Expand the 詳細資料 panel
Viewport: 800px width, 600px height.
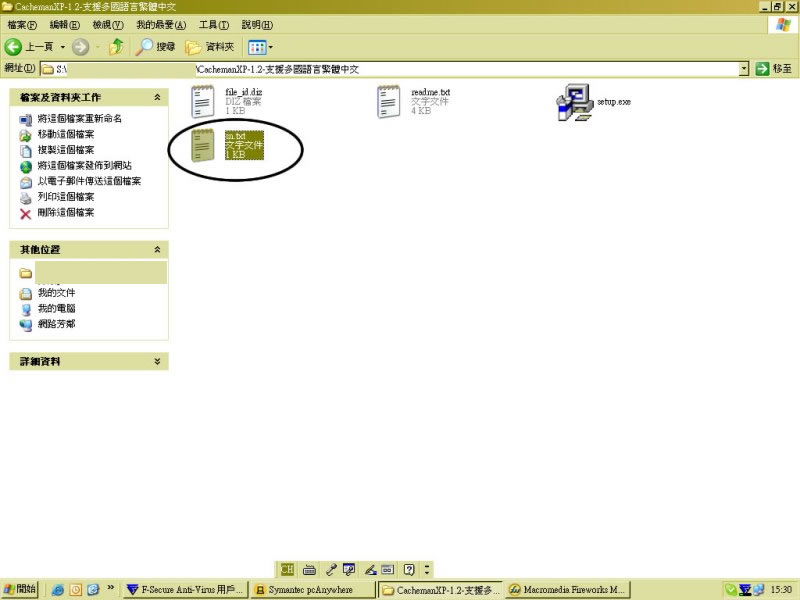(157, 361)
